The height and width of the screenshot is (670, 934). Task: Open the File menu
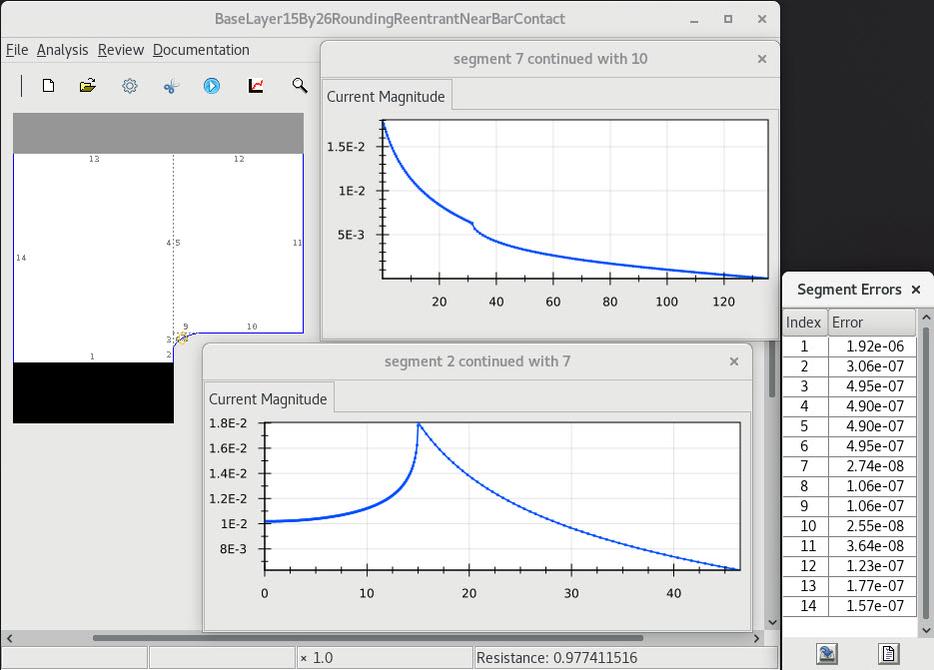17,50
